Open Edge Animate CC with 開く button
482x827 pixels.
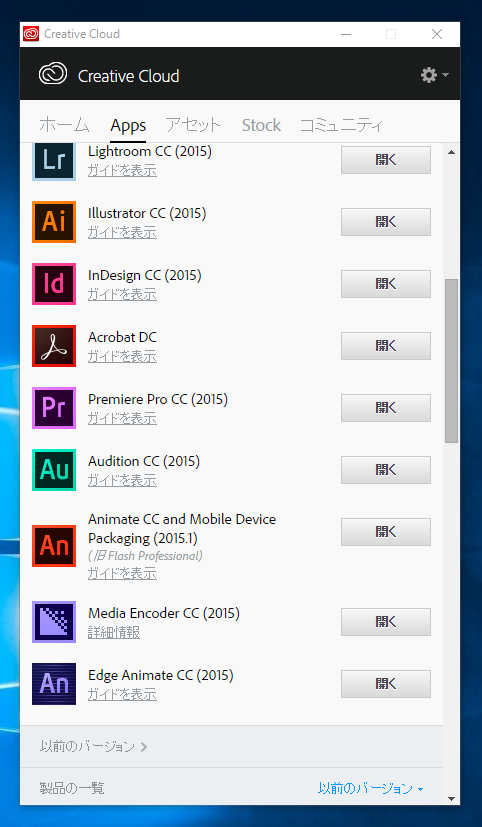pos(386,684)
